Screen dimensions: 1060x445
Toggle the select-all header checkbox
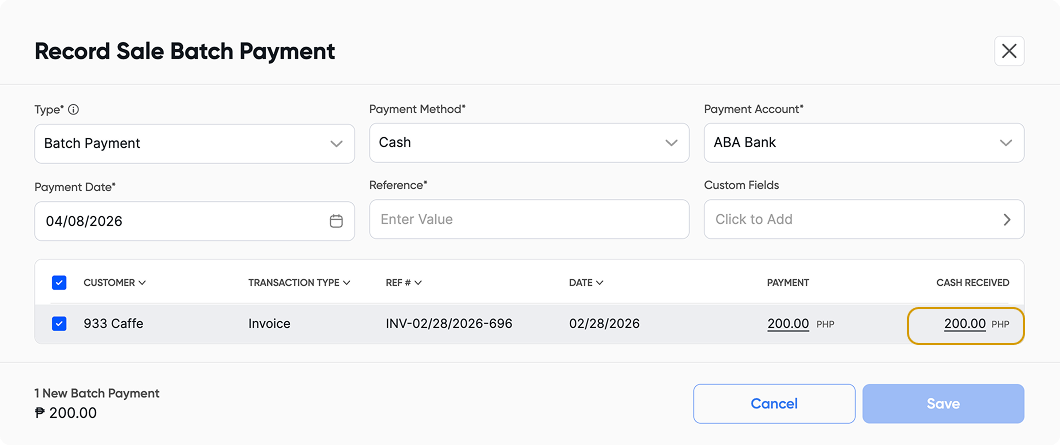click(x=59, y=283)
